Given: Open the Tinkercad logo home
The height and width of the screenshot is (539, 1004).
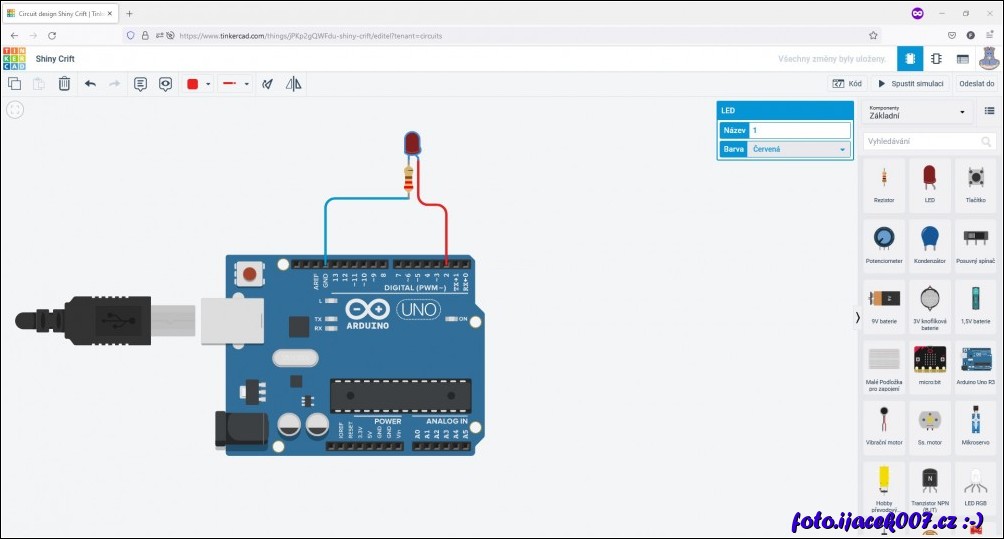Looking at the screenshot, I should pyautogui.click(x=14, y=59).
